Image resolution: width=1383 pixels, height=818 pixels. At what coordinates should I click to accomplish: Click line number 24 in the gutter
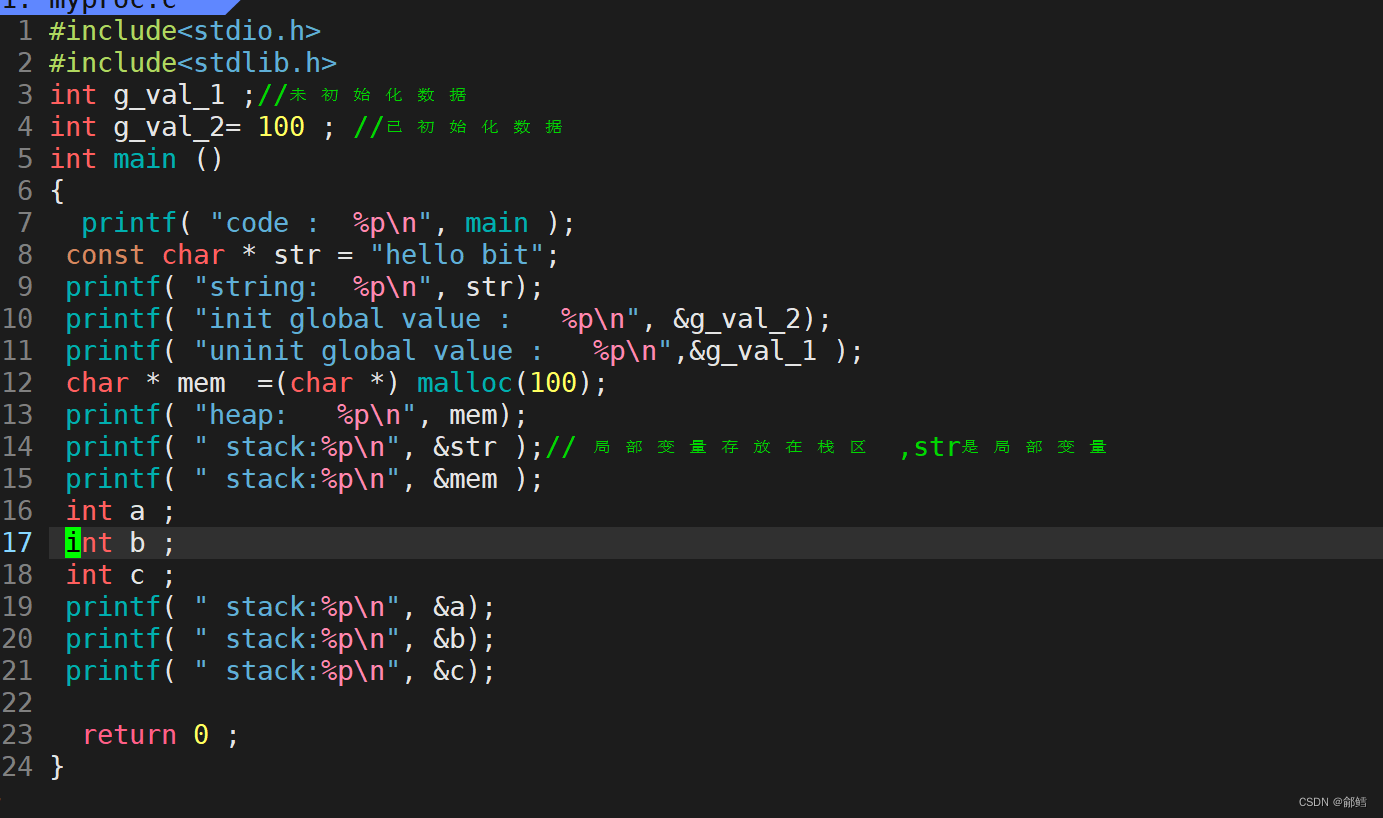pyautogui.click(x=17, y=766)
